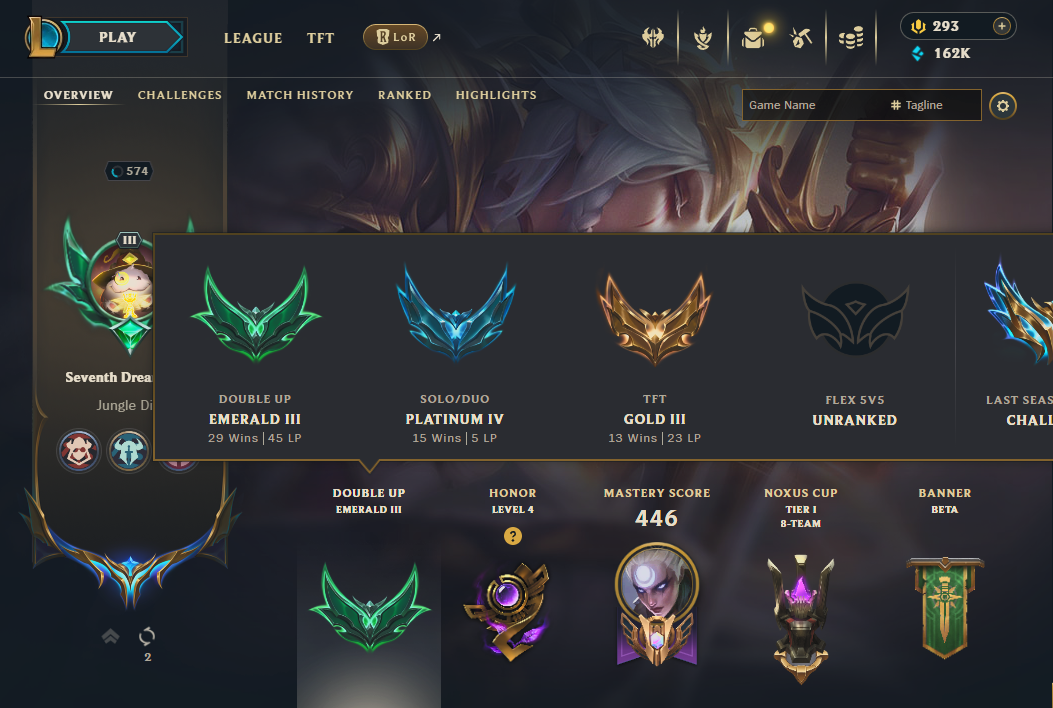Viewport: 1053px width, 708px height.
Task: Click the PLAY button
Action: click(x=118, y=37)
